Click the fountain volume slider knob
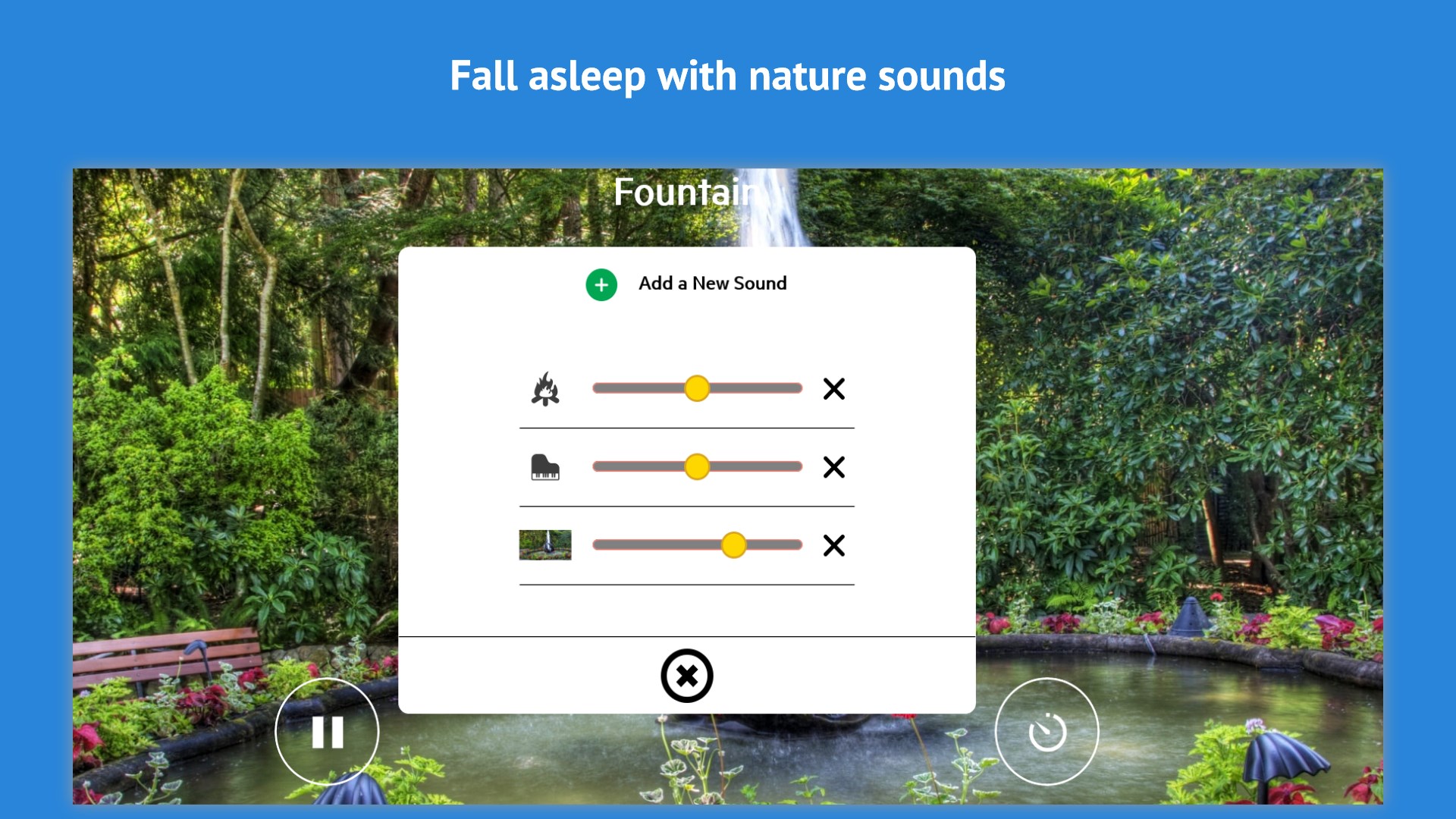The image size is (1456, 819). coord(733,544)
